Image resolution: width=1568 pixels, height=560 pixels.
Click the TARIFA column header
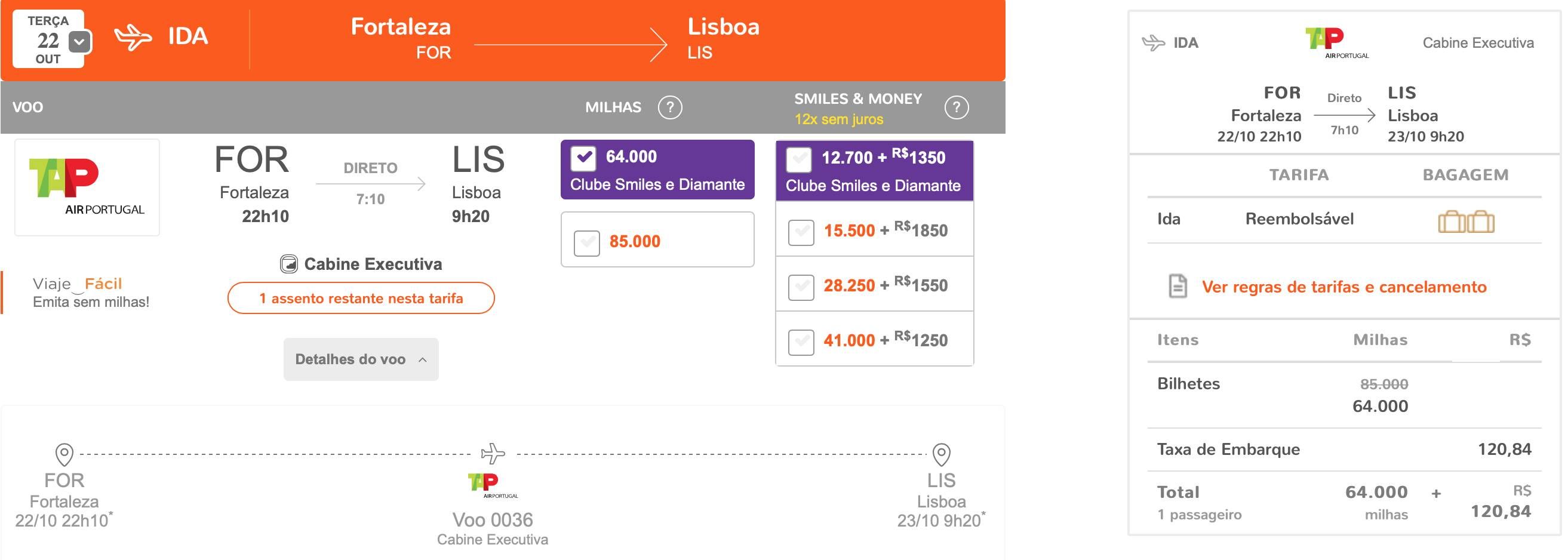pyautogui.click(x=1298, y=175)
